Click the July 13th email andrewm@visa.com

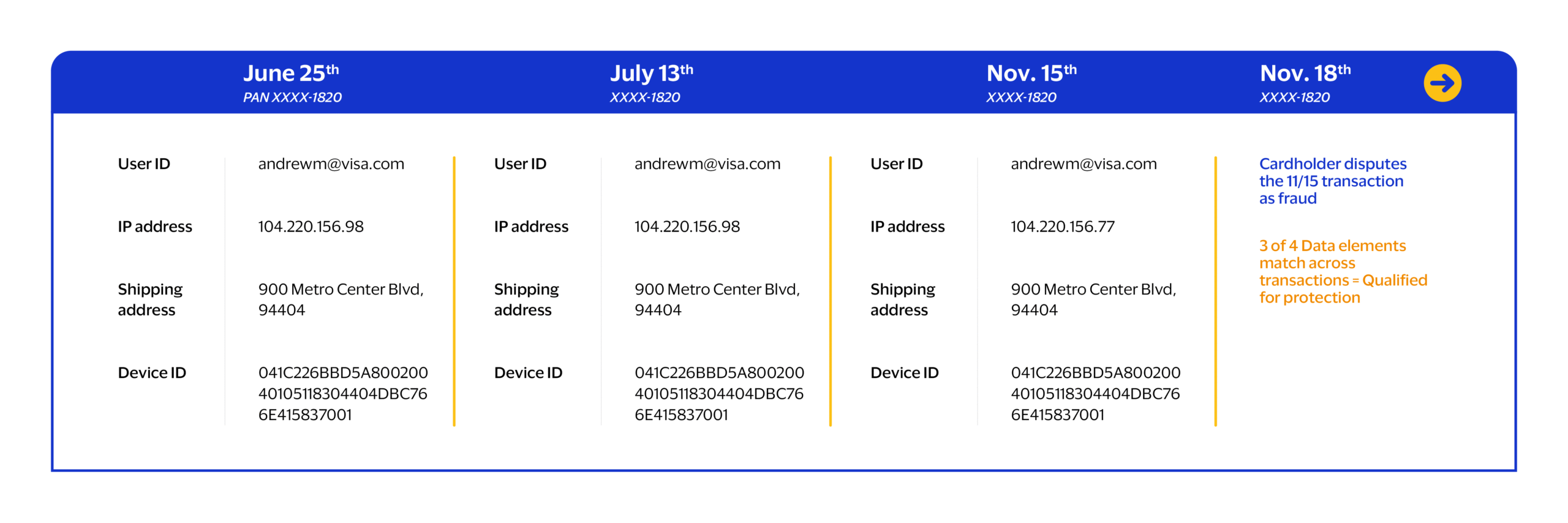click(x=707, y=164)
